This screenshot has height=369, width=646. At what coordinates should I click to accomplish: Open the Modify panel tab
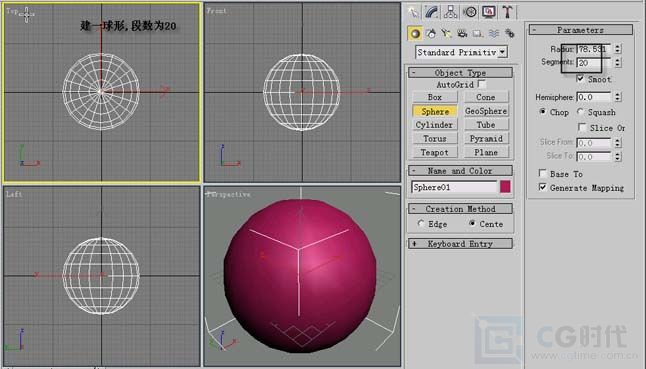coord(431,12)
